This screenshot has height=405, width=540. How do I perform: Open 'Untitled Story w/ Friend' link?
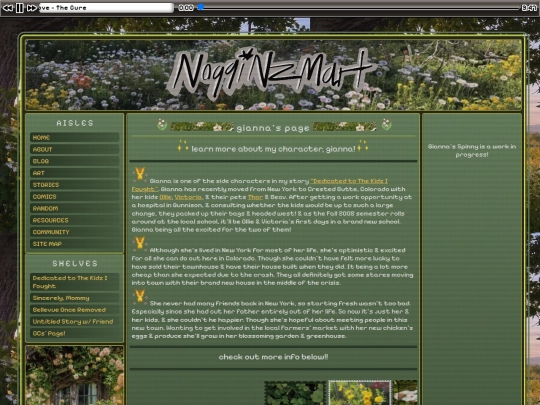click(74, 321)
